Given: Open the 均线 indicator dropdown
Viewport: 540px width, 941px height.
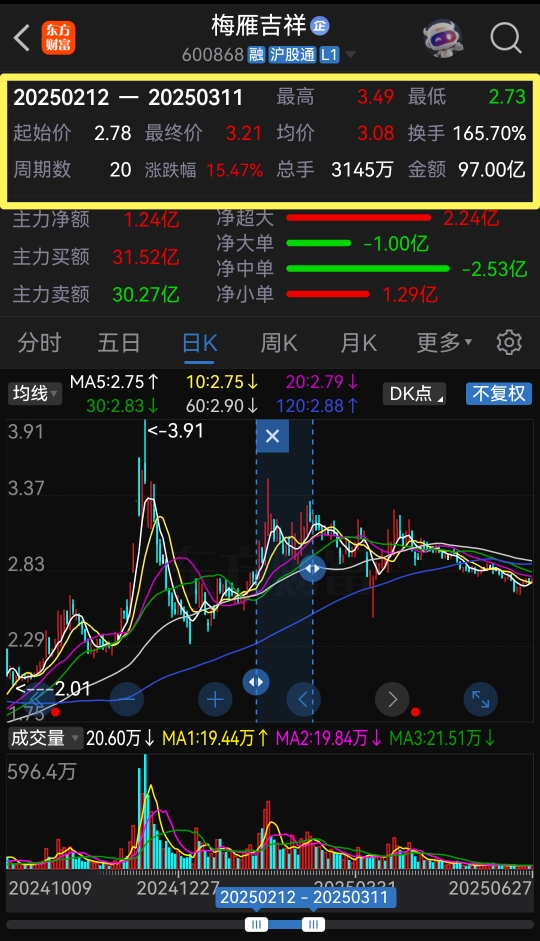Looking at the screenshot, I should coord(35,394).
